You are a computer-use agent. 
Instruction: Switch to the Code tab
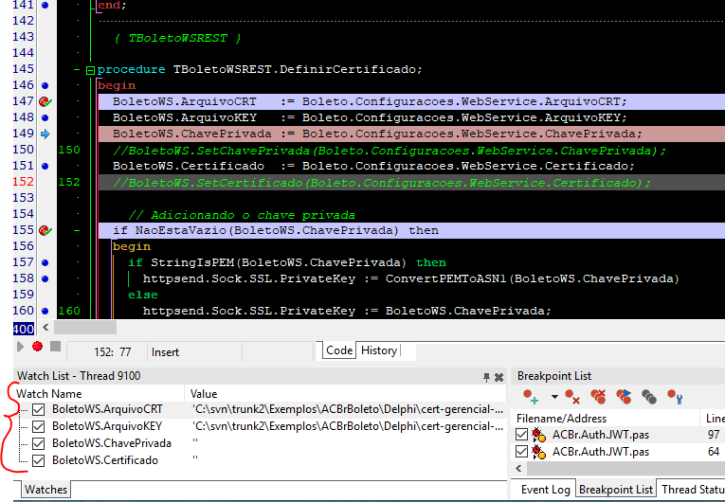pyautogui.click(x=339, y=350)
